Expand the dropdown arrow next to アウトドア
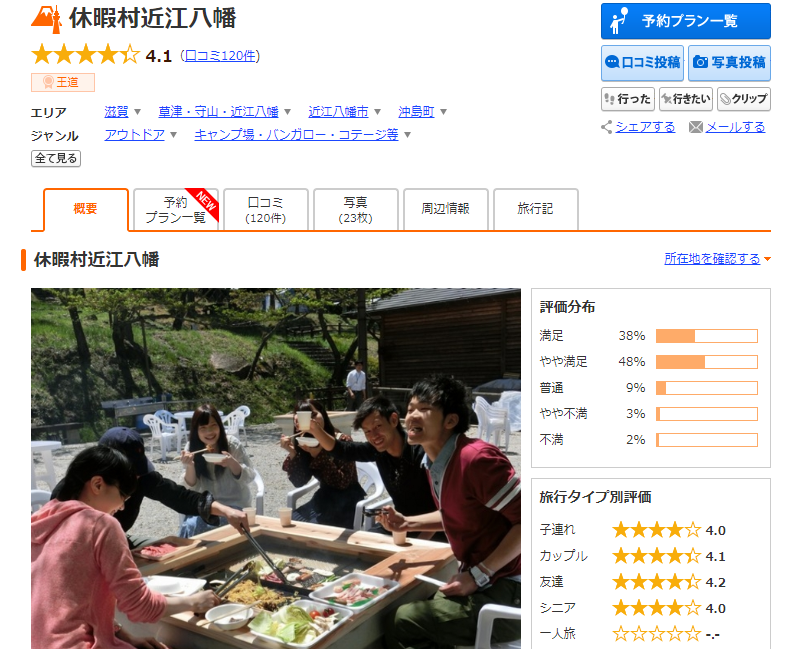 [173, 135]
